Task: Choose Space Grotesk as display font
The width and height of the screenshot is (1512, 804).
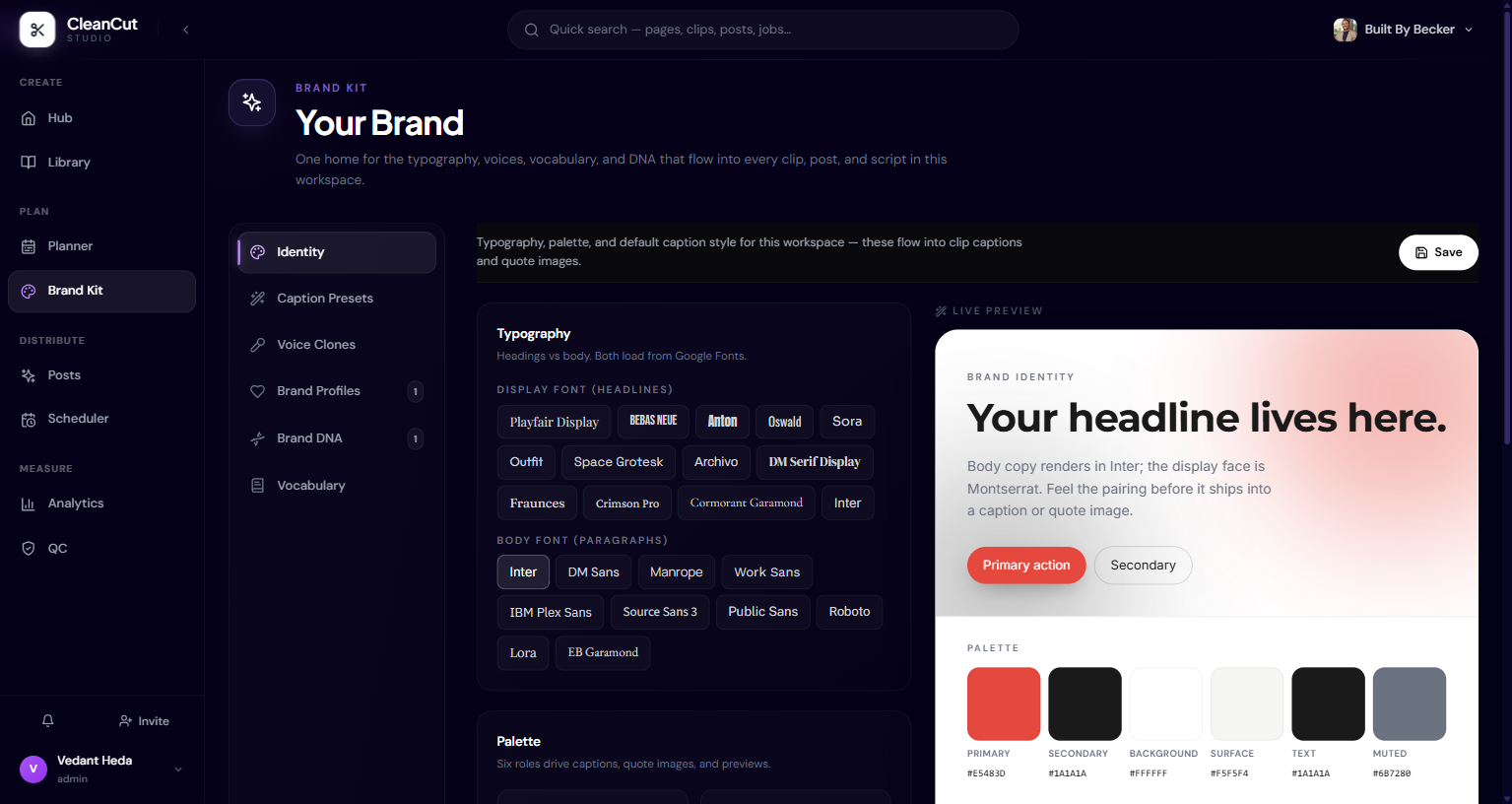Action: pos(619,462)
